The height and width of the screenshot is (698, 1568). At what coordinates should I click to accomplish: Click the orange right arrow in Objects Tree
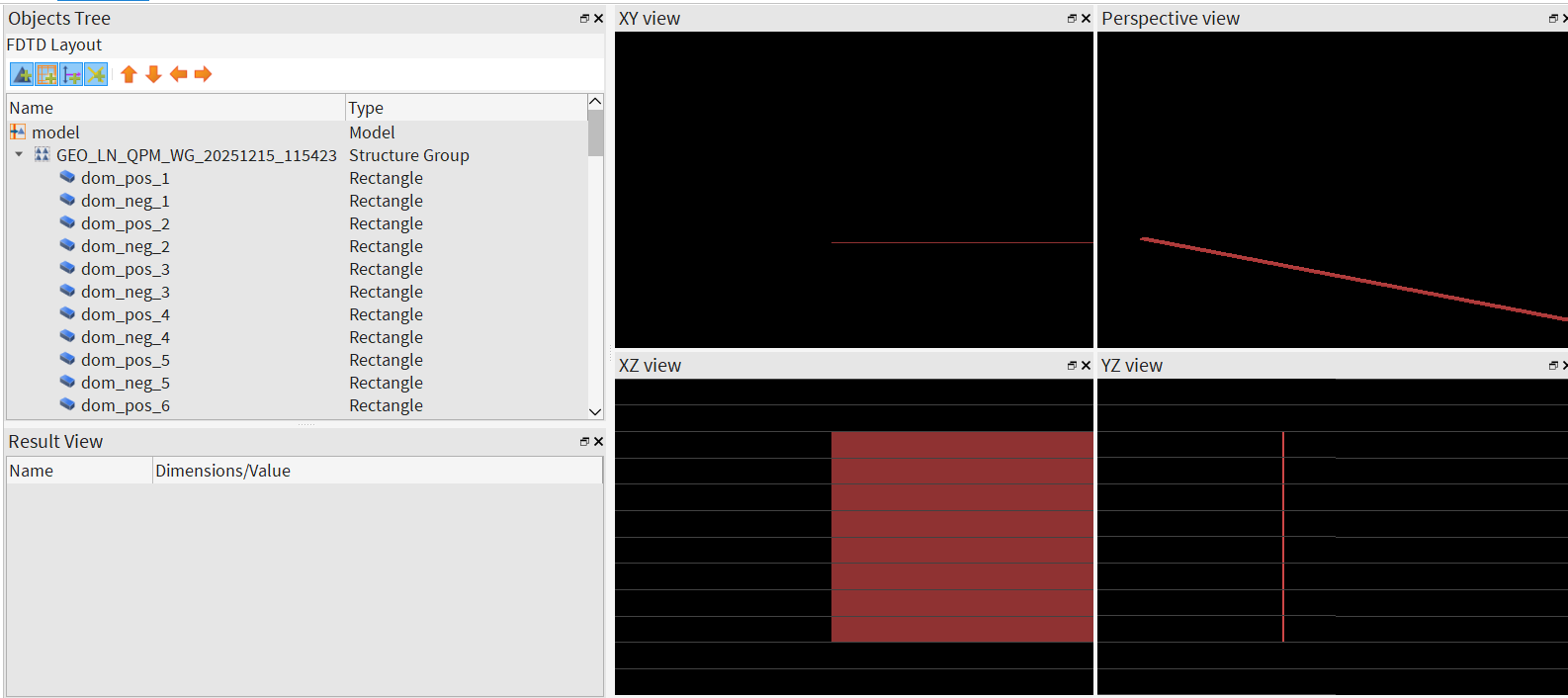tap(203, 74)
